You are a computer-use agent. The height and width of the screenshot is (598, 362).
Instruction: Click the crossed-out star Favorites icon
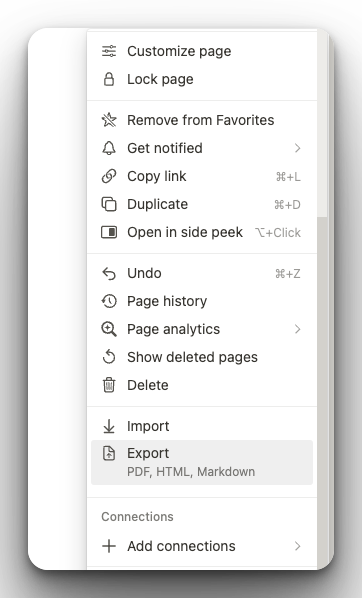tap(109, 120)
